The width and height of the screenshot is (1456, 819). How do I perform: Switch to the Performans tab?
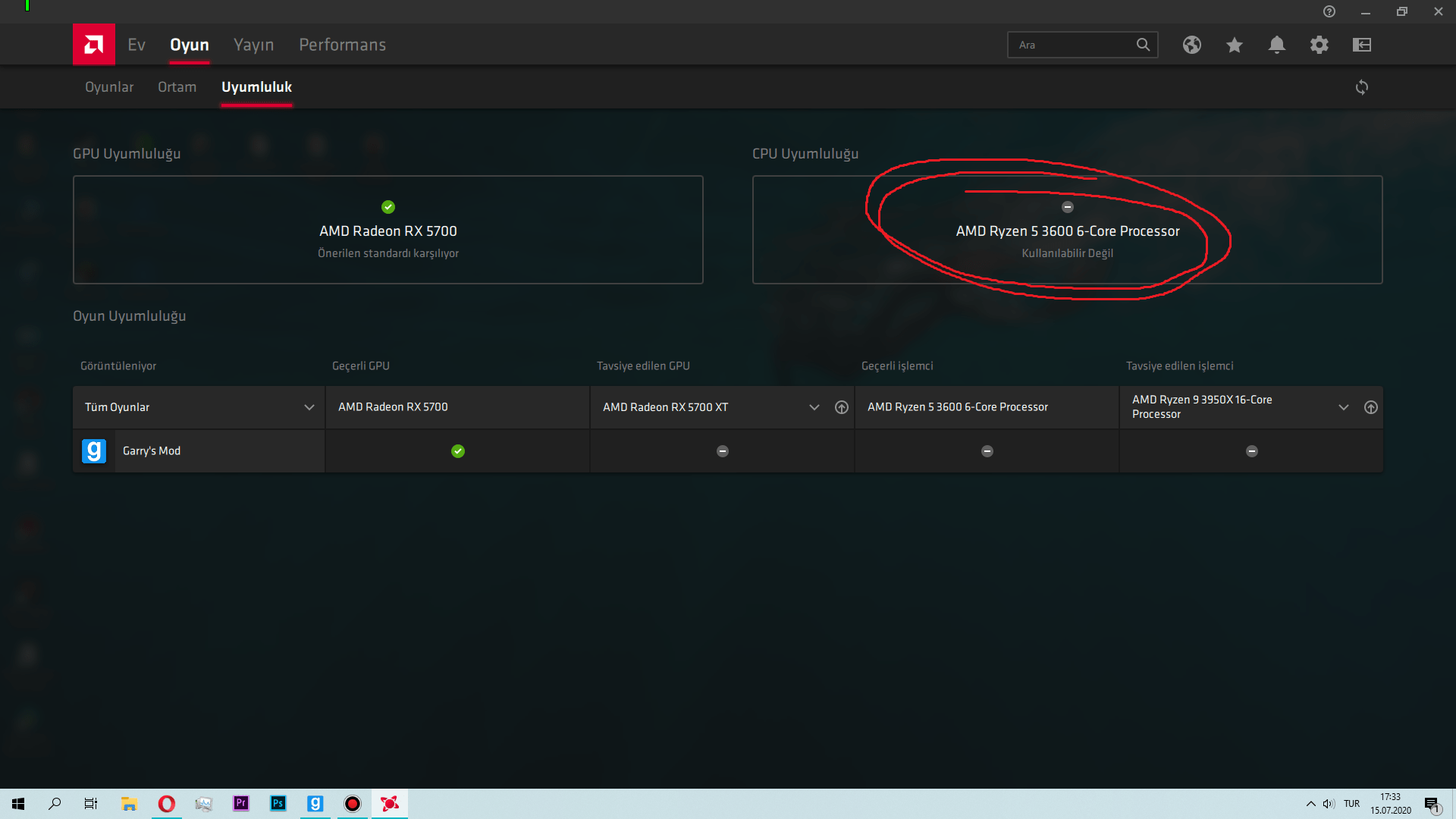click(342, 45)
